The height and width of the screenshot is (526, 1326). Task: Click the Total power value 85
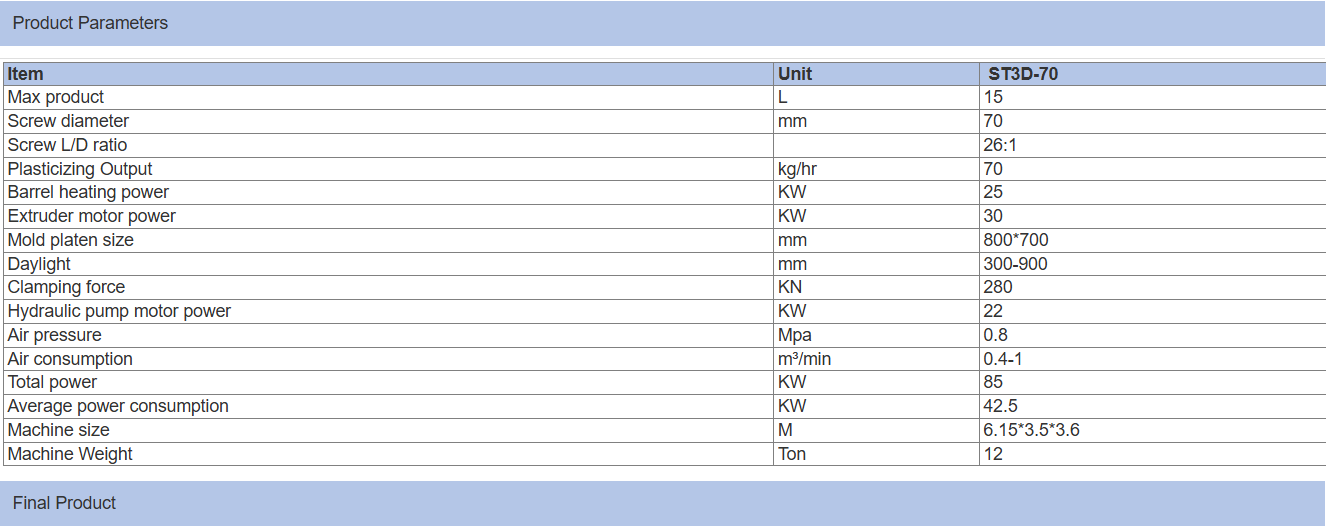click(993, 382)
